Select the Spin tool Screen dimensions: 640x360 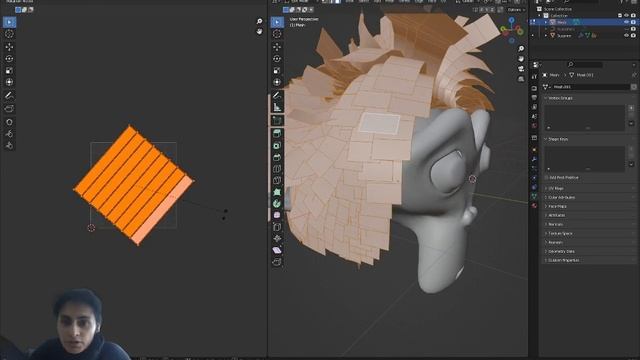coord(277,203)
